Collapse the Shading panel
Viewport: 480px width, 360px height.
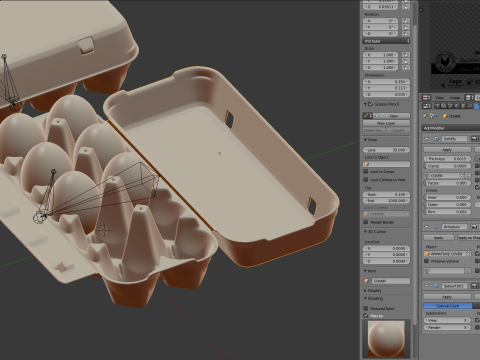click(x=365, y=298)
